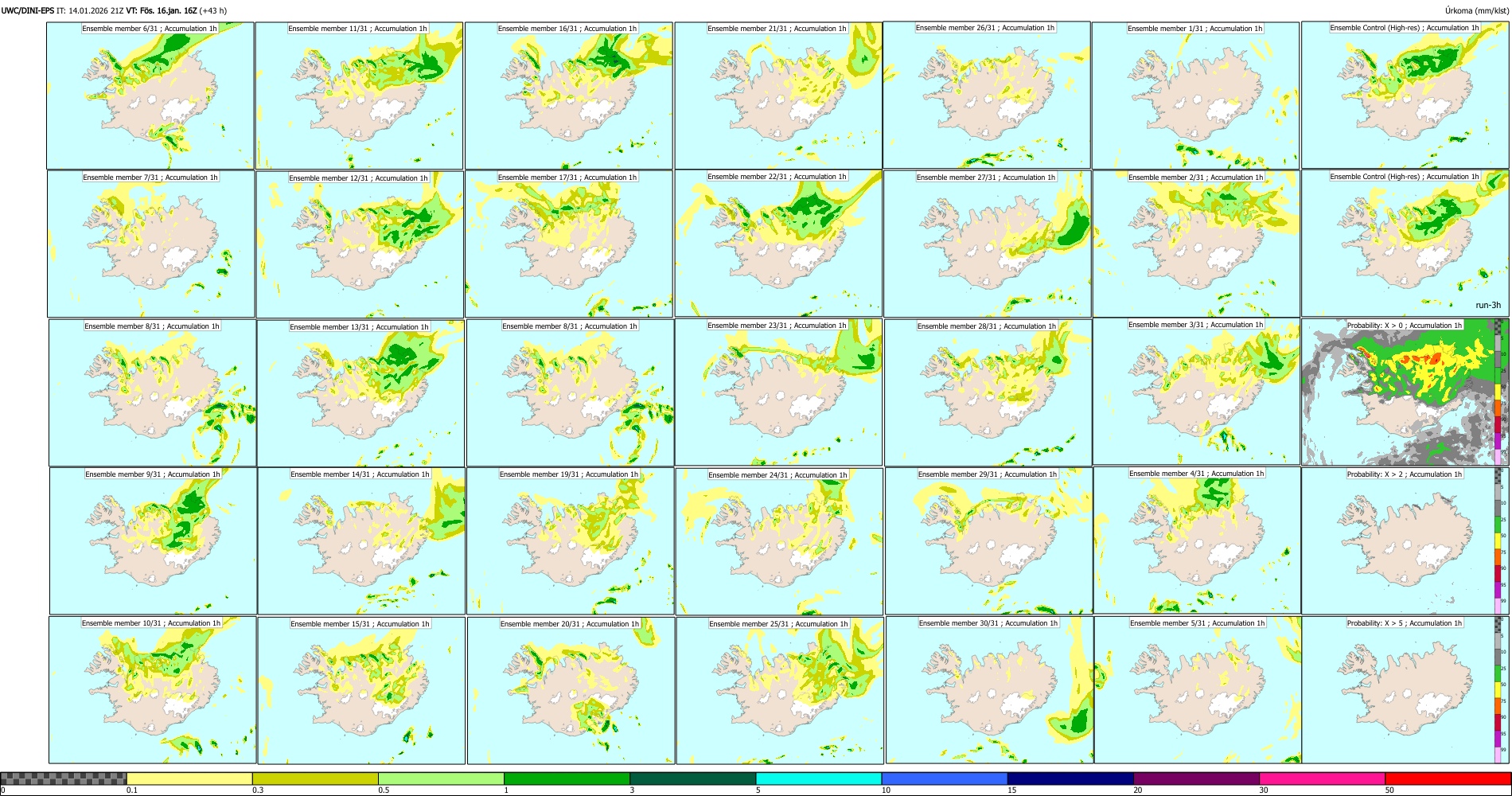The image size is (1512, 796).
Task: Open the Probability X > 0 map
Action: click(1405, 392)
